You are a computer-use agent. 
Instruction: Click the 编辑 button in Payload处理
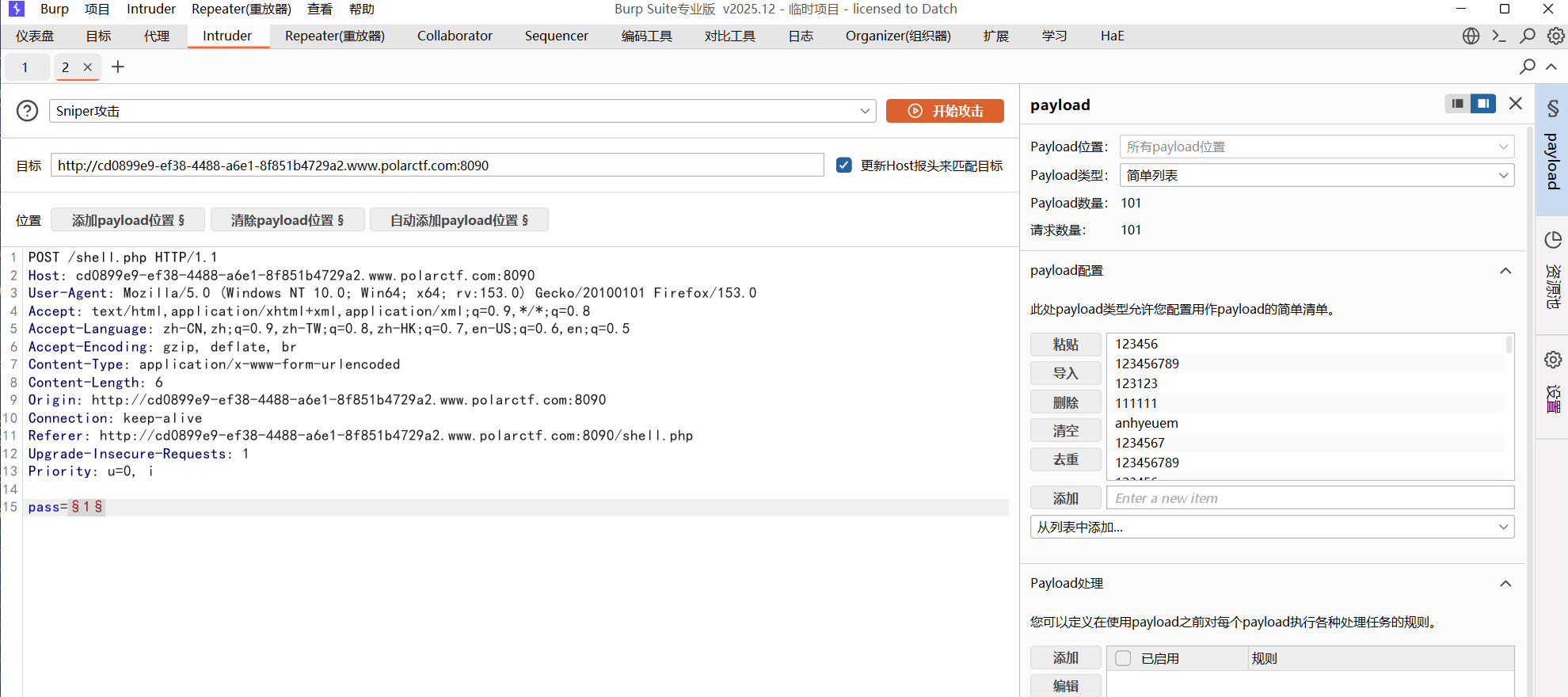tap(1066, 686)
